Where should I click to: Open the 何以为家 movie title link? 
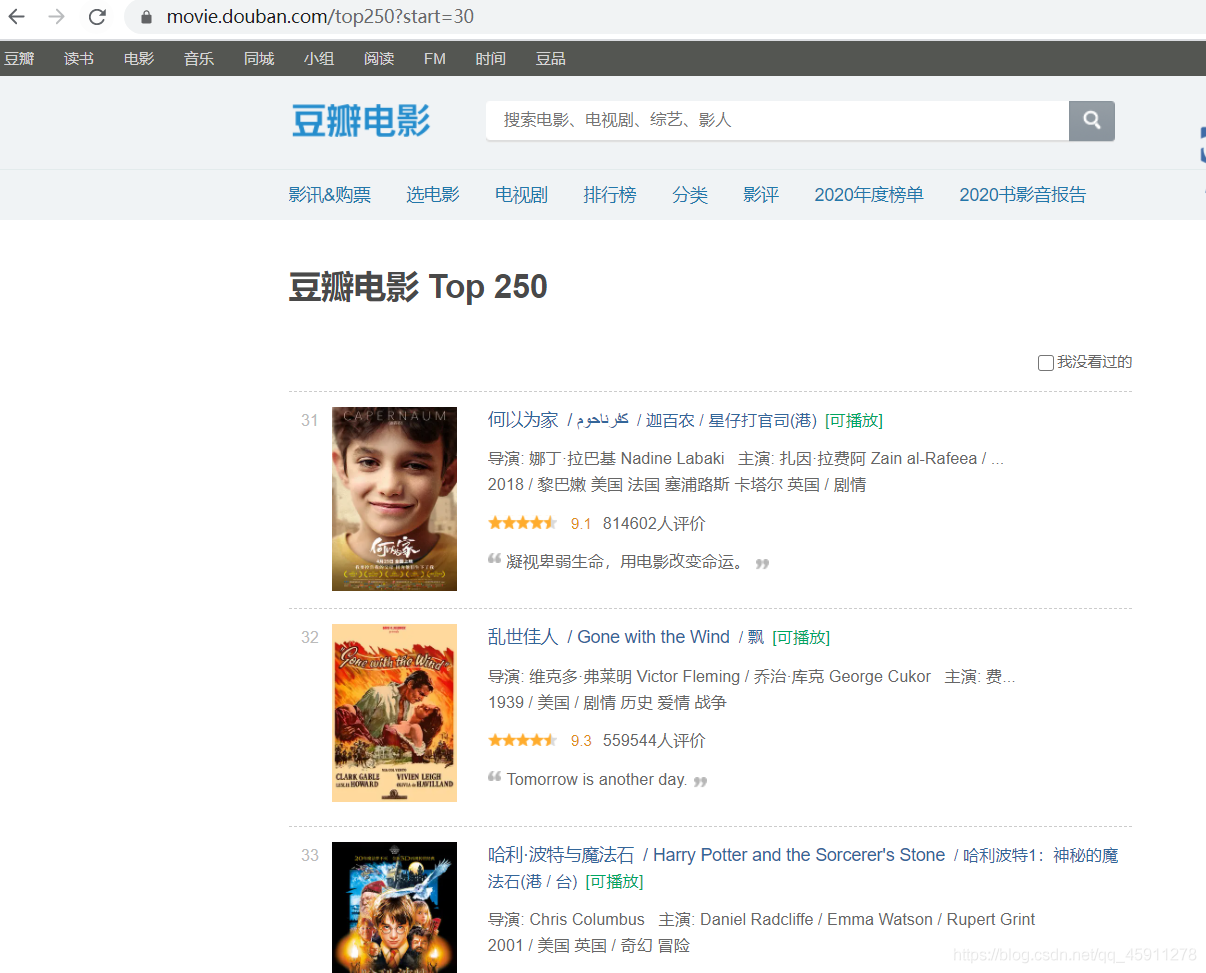pyautogui.click(x=523, y=420)
